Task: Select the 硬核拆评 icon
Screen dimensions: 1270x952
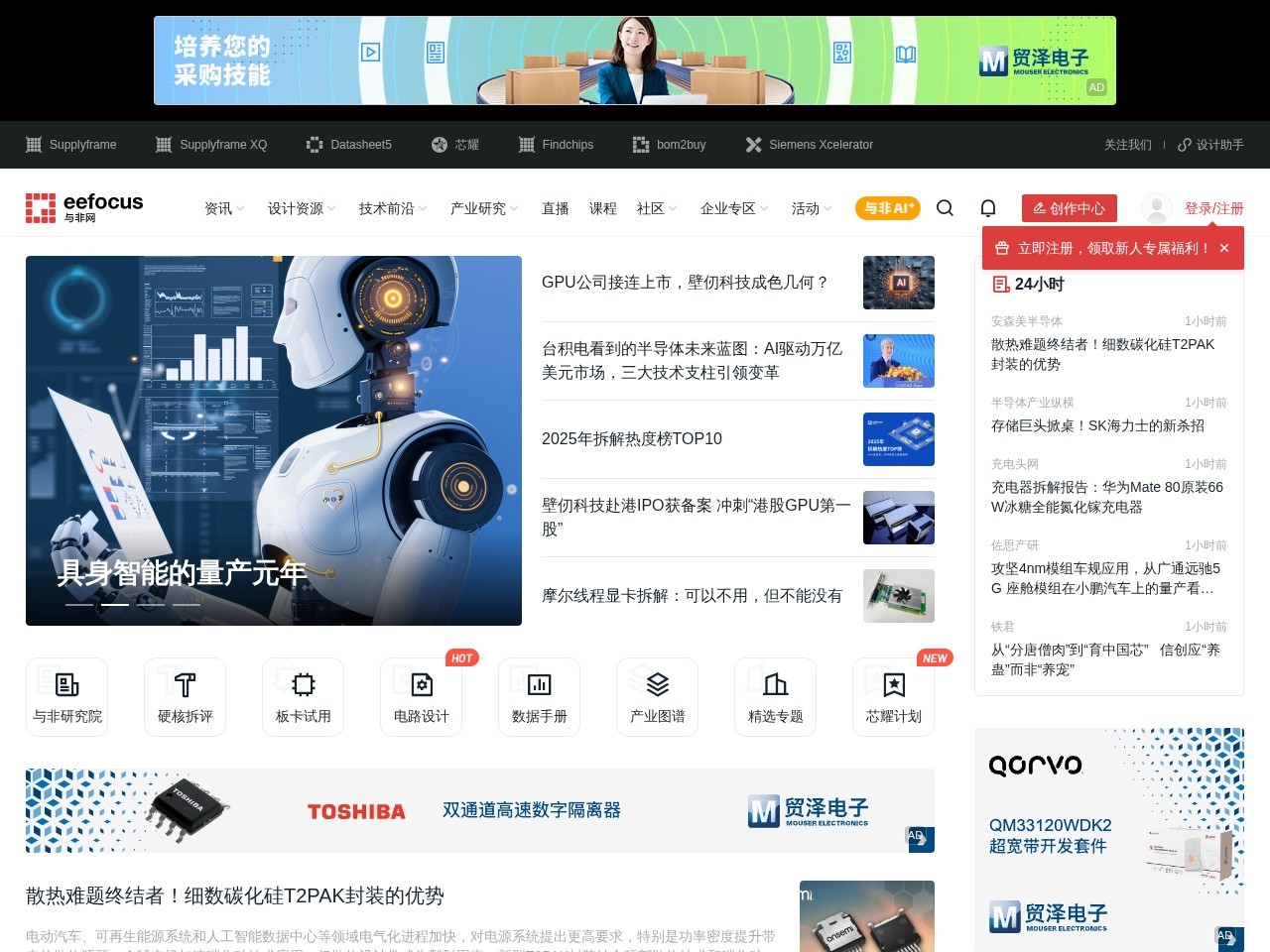Action: coord(185,695)
